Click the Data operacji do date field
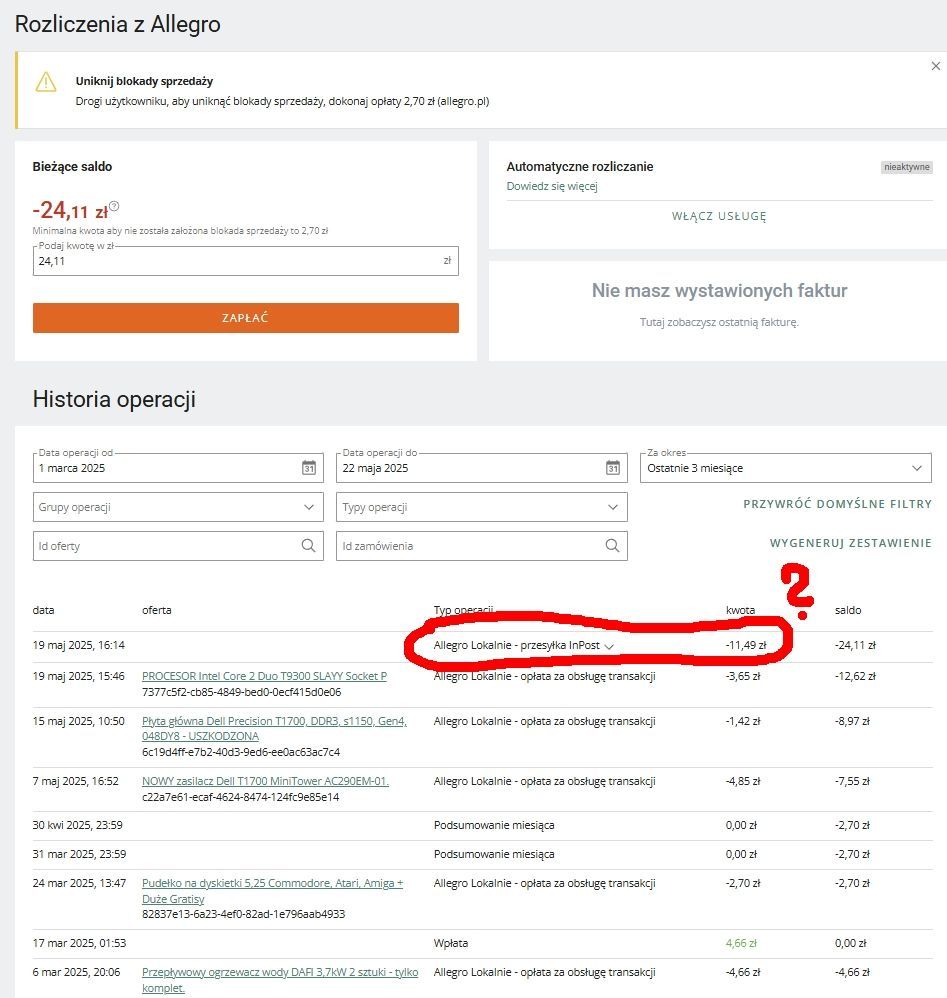This screenshot has width=947, height=998. tap(482, 468)
